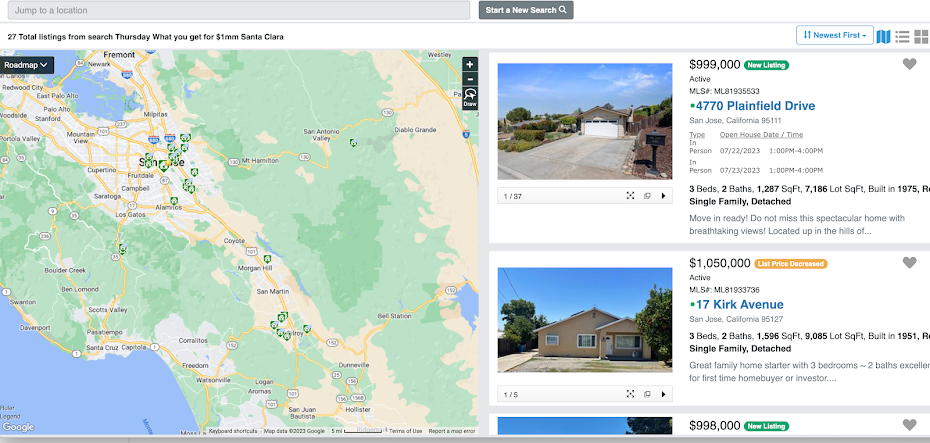Open the Roadmap map type dropdown

point(27,65)
